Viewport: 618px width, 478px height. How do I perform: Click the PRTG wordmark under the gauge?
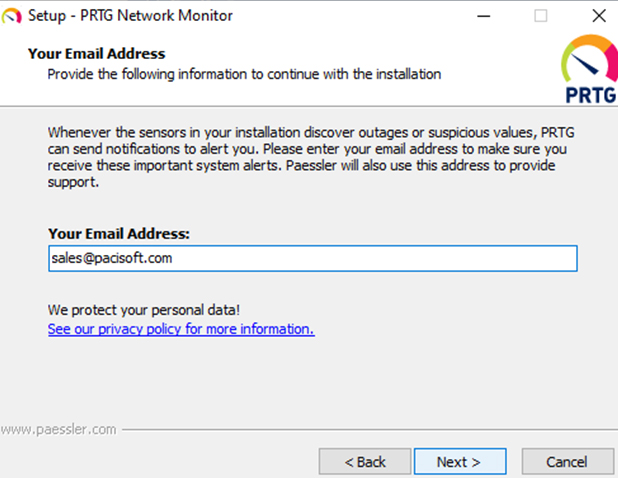click(586, 94)
